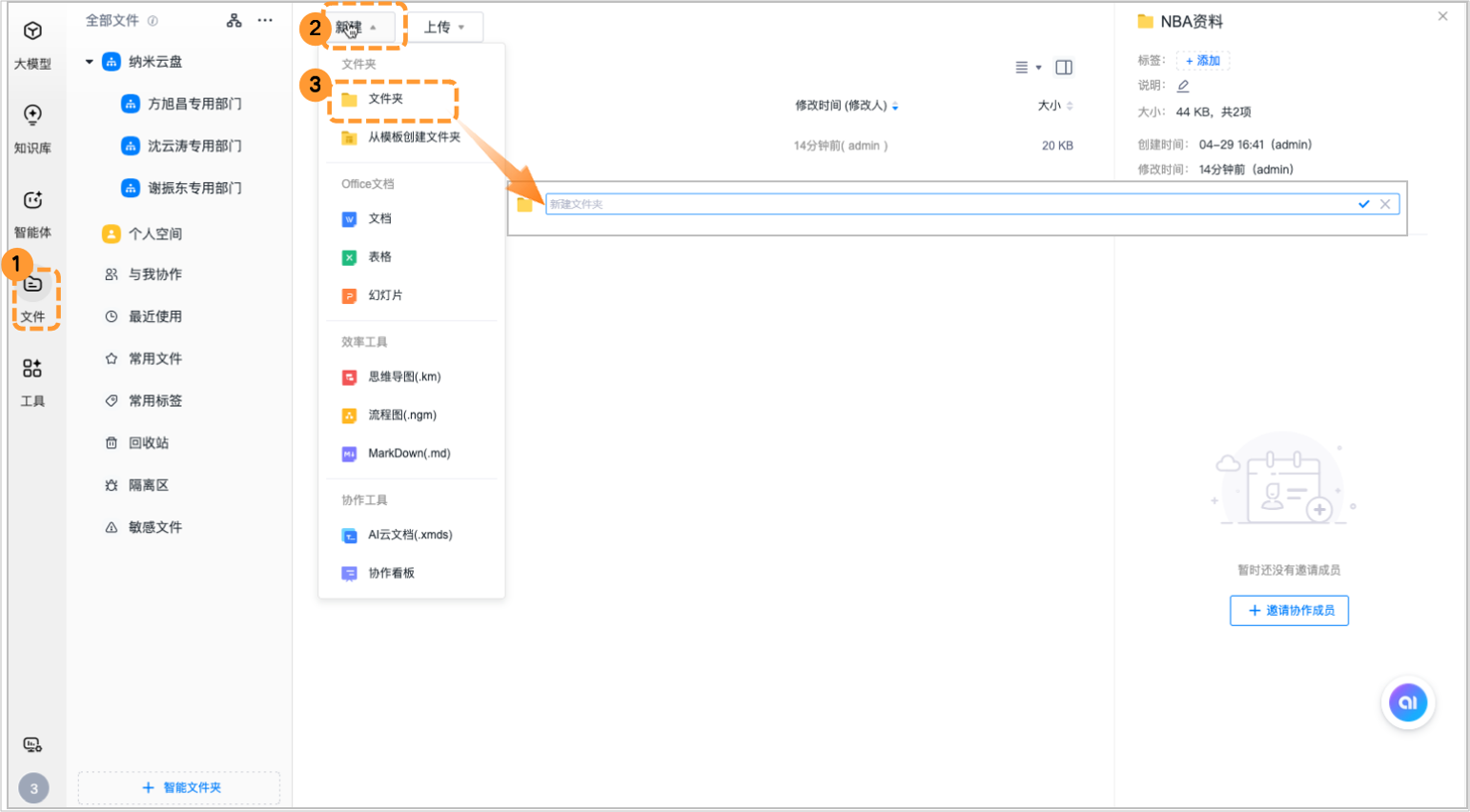This screenshot has width=1470, height=812.
Task: Click the edit pencil icon beside 说明
Action: pos(1183,86)
